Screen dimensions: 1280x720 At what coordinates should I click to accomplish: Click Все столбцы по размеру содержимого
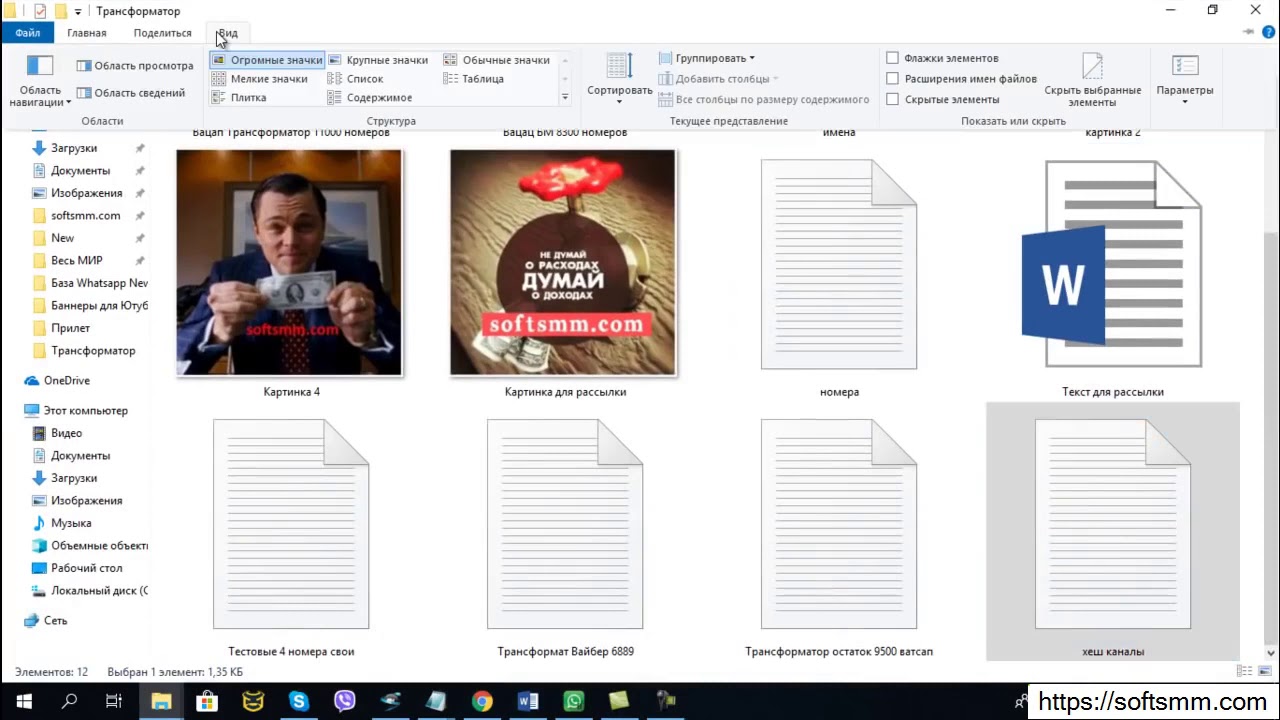point(764,100)
